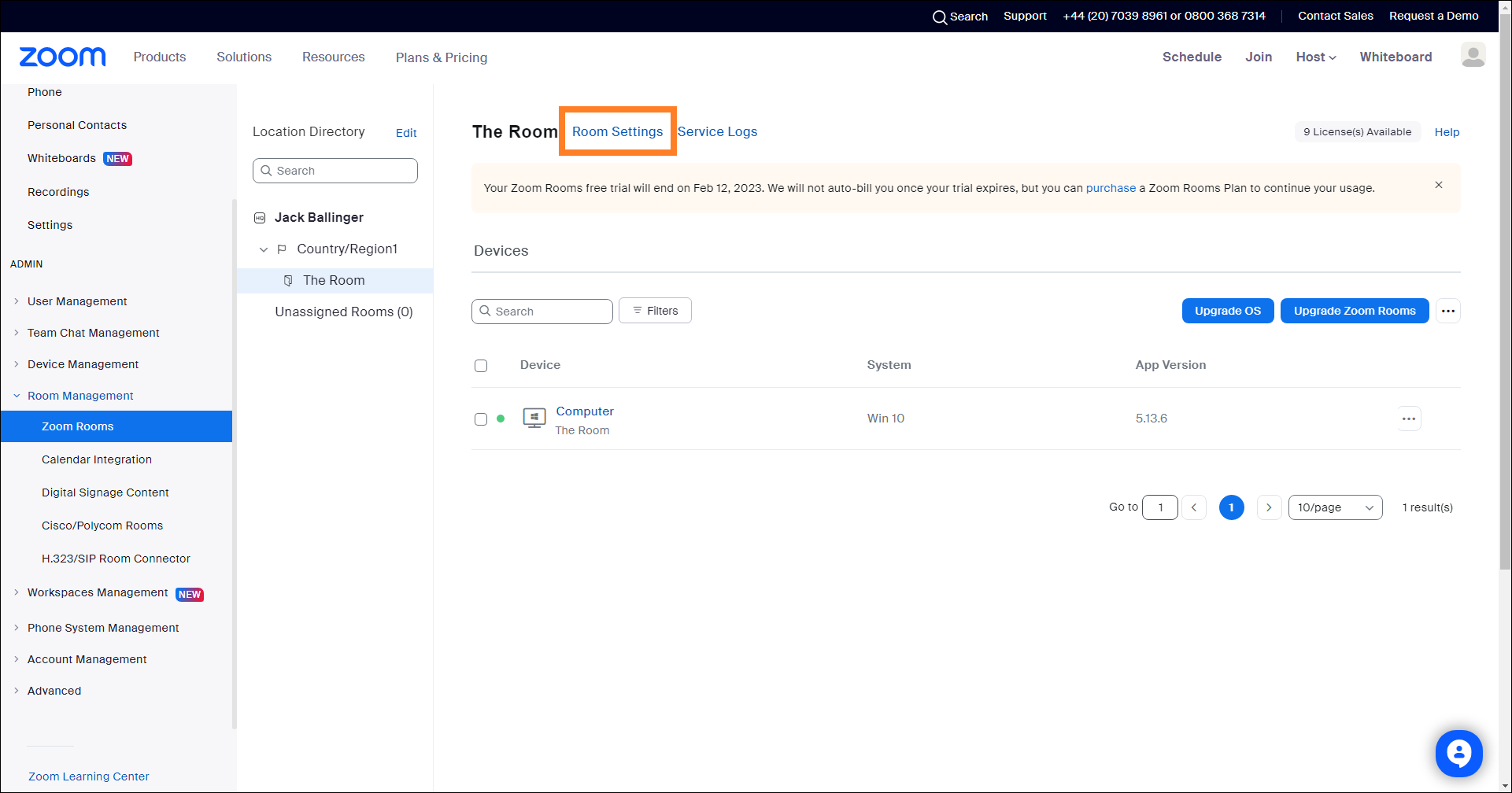Open the more actions menu beside Upgrade Zoom Rooms

[x=1447, y=311]
